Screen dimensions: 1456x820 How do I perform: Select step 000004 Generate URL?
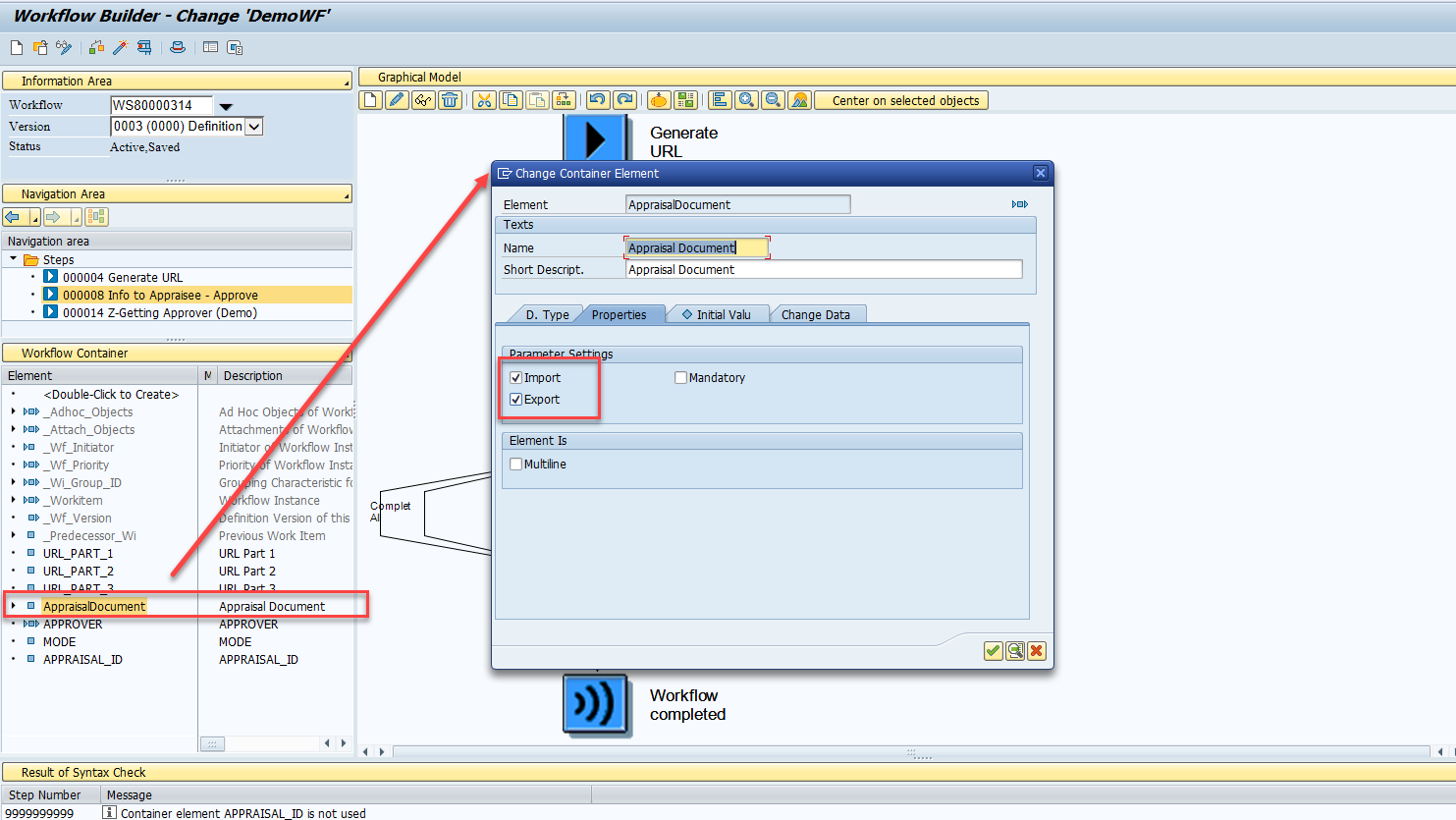[x=123, y=277]
